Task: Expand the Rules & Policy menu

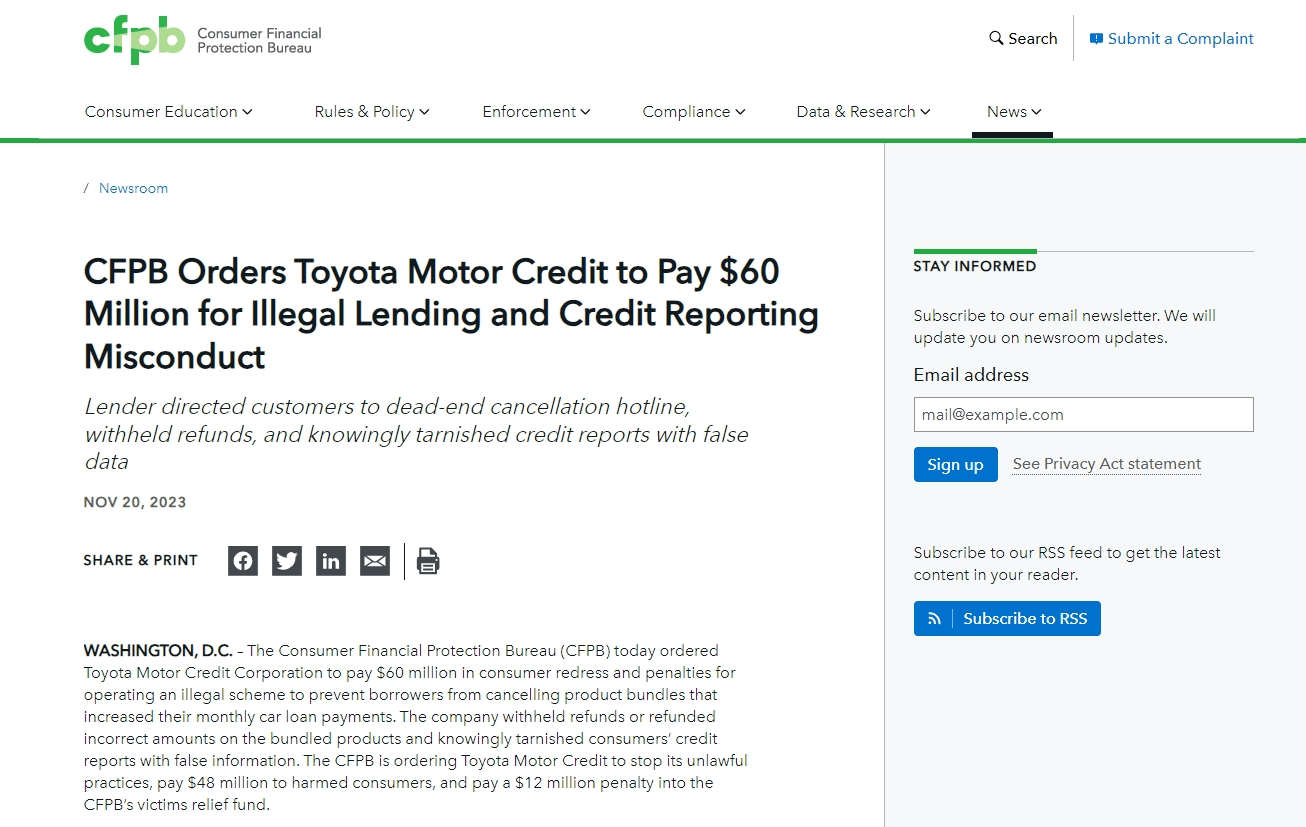Action: pos(371,112)
